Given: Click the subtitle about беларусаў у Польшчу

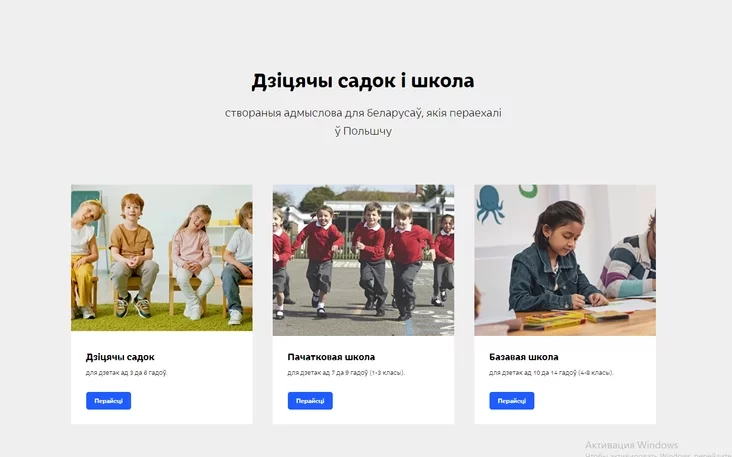Looking at the screenshot, I should pyautogui.click(x=363, y=122).
